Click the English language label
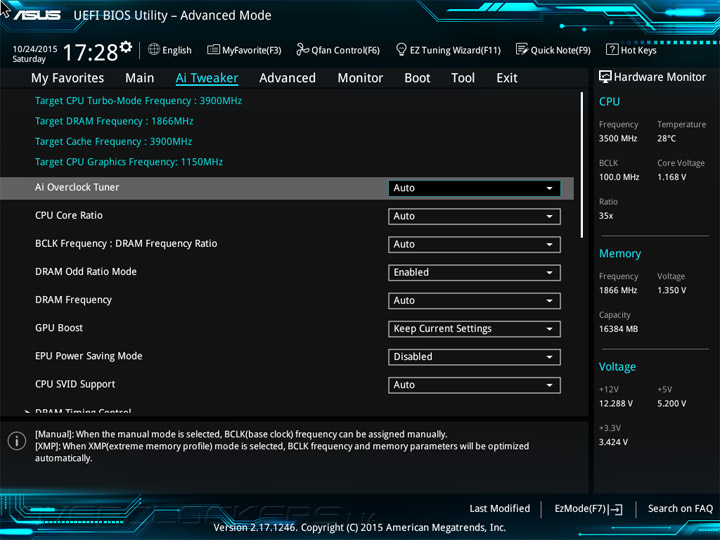This screenshot has width=720, height=540. click(177, 50)
